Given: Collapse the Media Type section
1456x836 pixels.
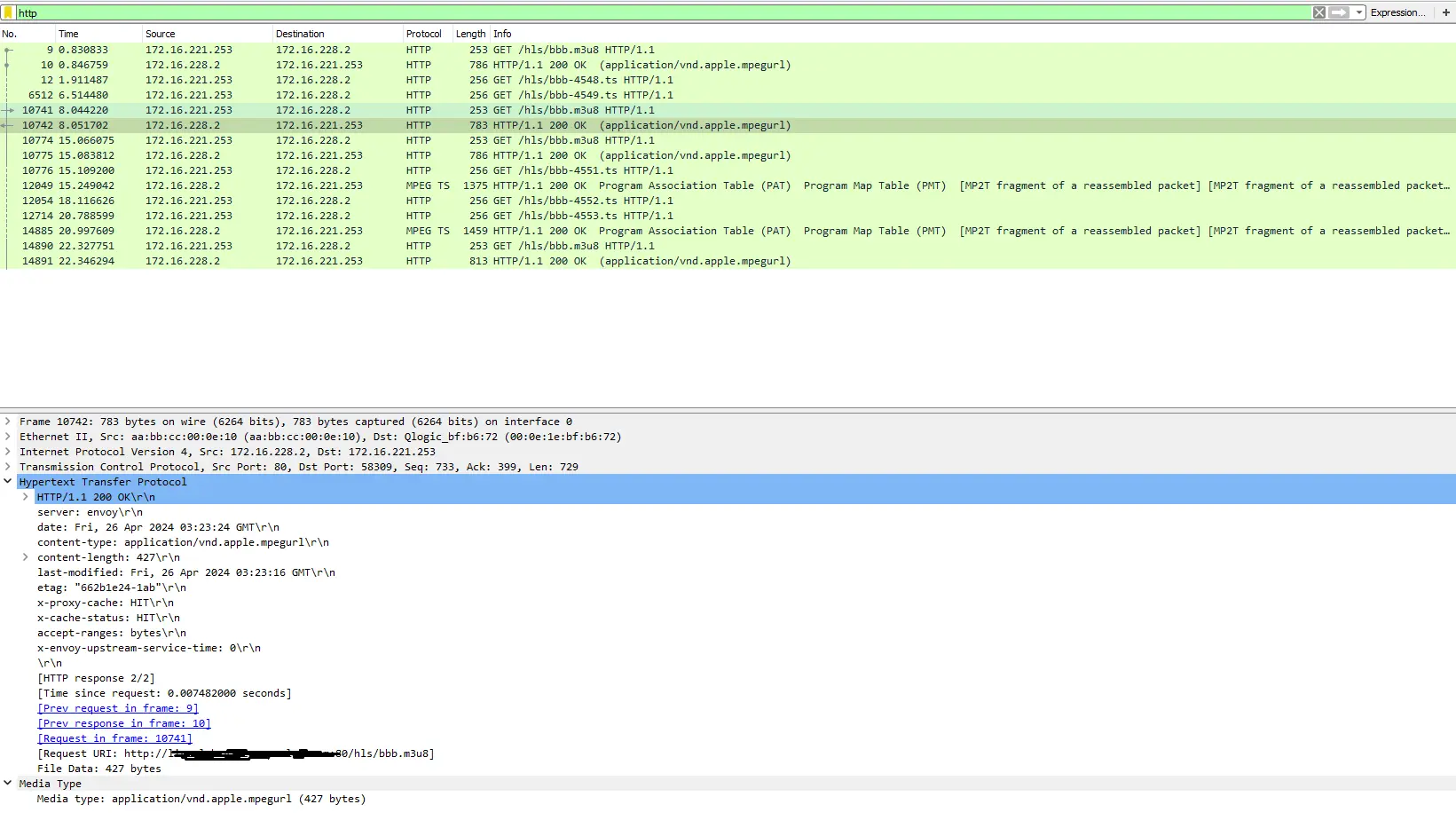Looking at the screenshot, I should [8, 784].
